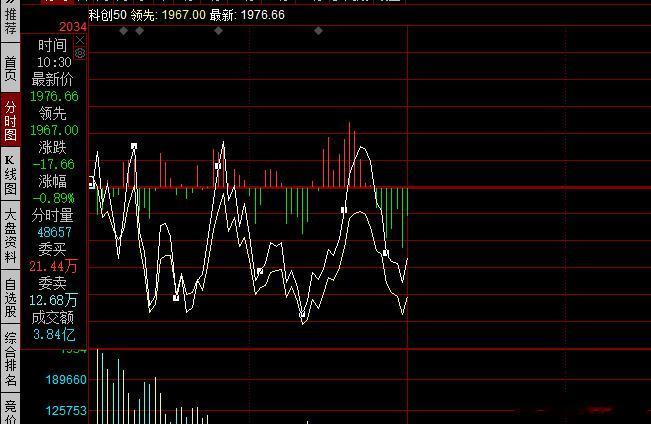Click the 12.68万 ask value
651x424 pixels.
[53, 300]
